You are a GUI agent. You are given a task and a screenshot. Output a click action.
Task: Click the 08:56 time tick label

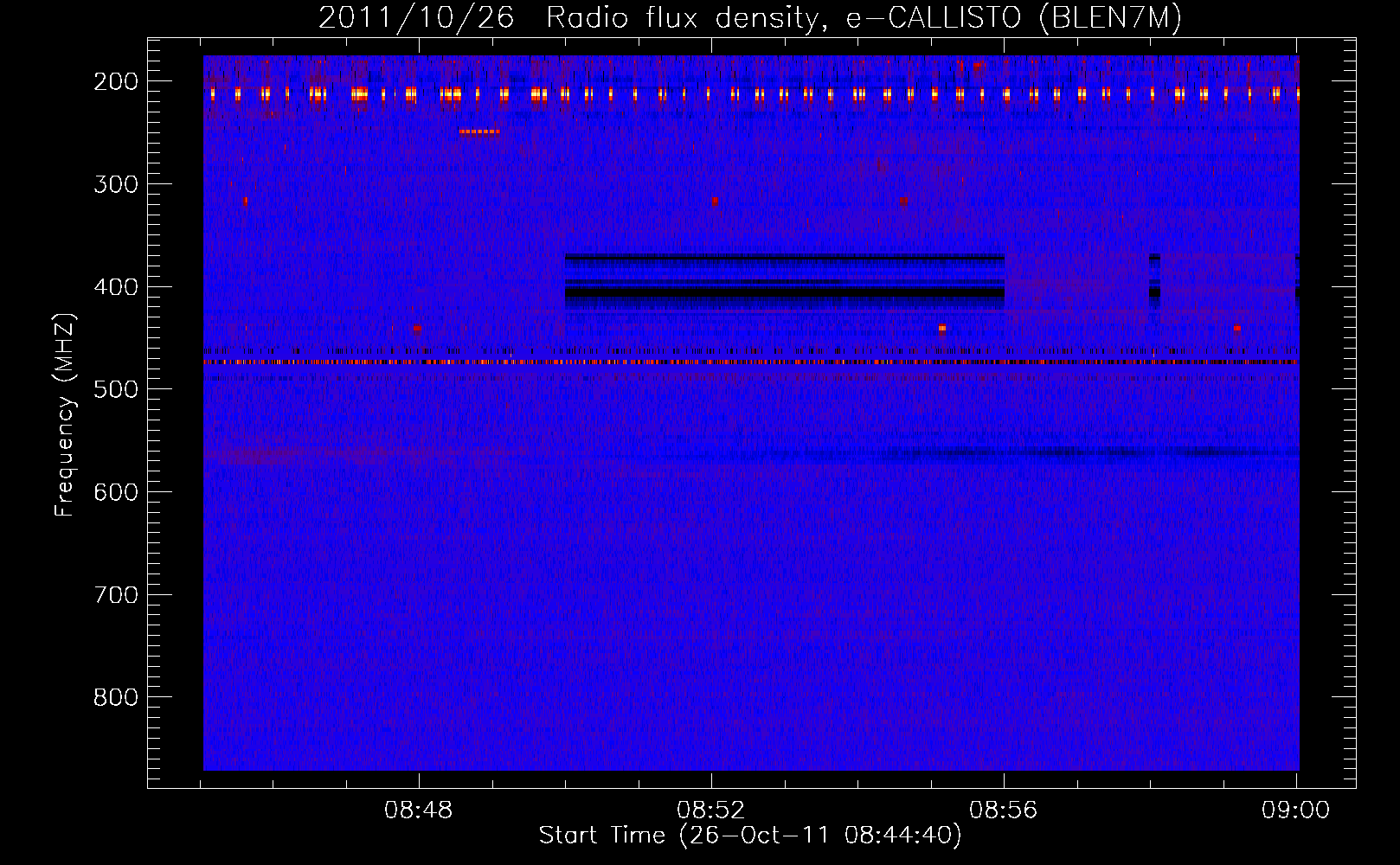coord(1004,811)
